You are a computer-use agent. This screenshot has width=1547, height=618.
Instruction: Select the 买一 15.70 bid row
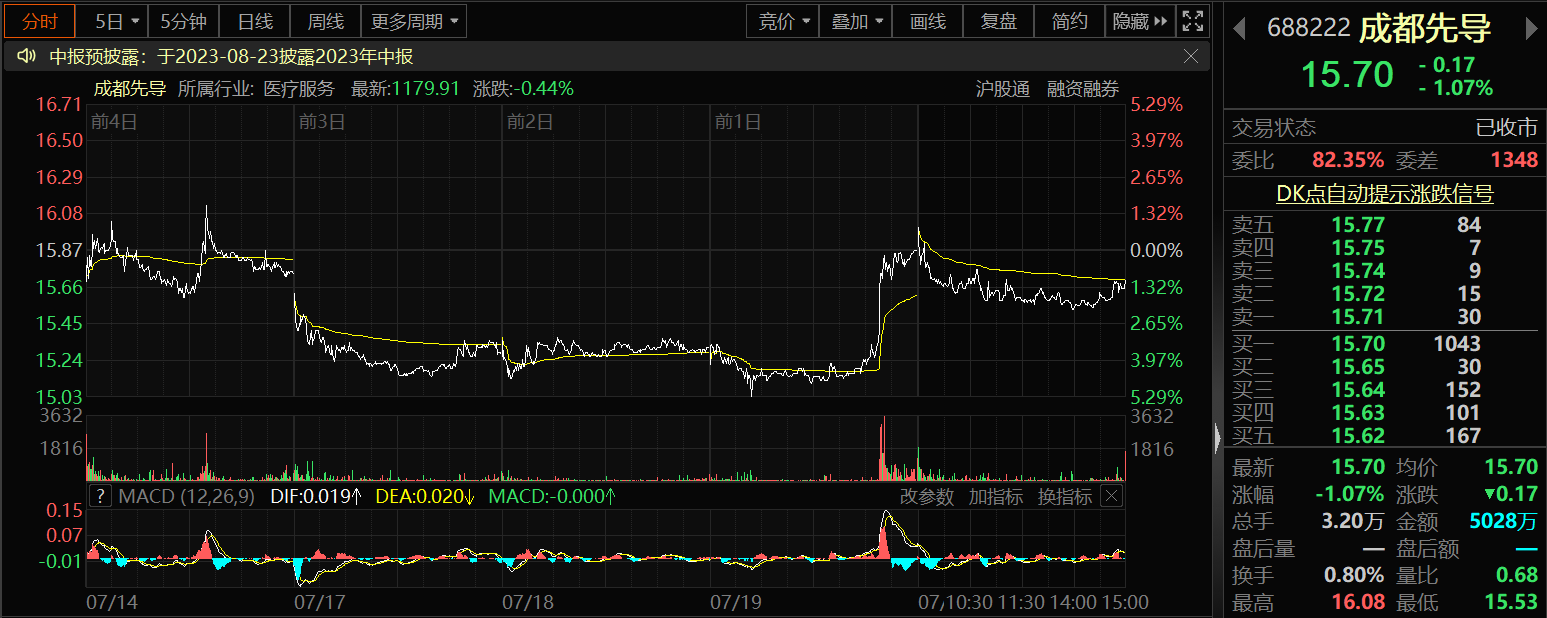1385,343
